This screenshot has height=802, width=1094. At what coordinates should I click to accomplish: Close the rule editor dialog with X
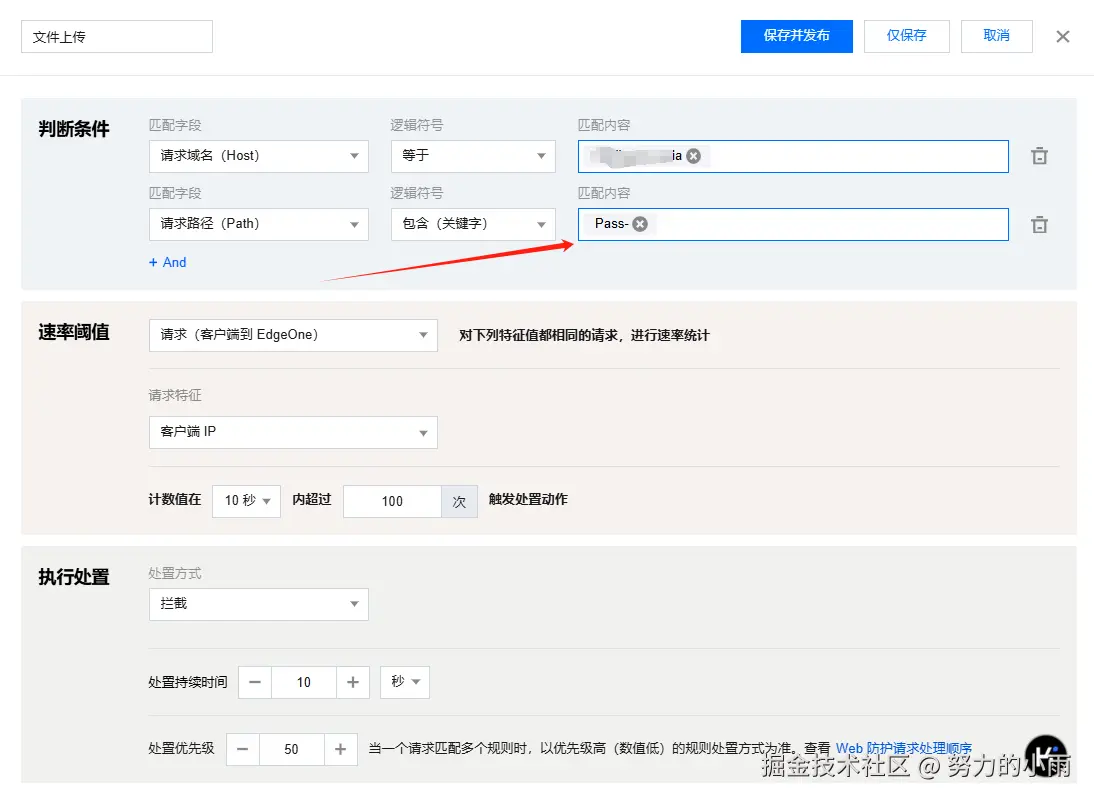(x=1063, y=36)
